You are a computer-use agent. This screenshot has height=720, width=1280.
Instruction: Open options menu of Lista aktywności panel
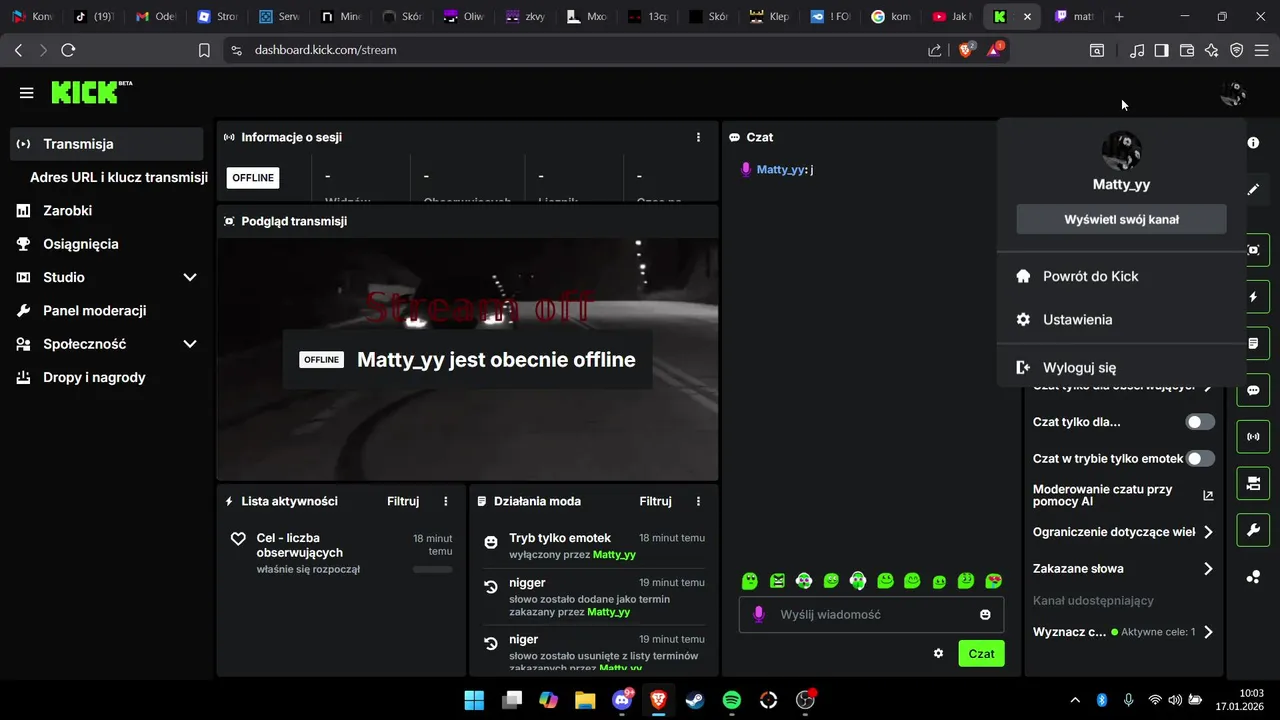(x=446, y=501)
